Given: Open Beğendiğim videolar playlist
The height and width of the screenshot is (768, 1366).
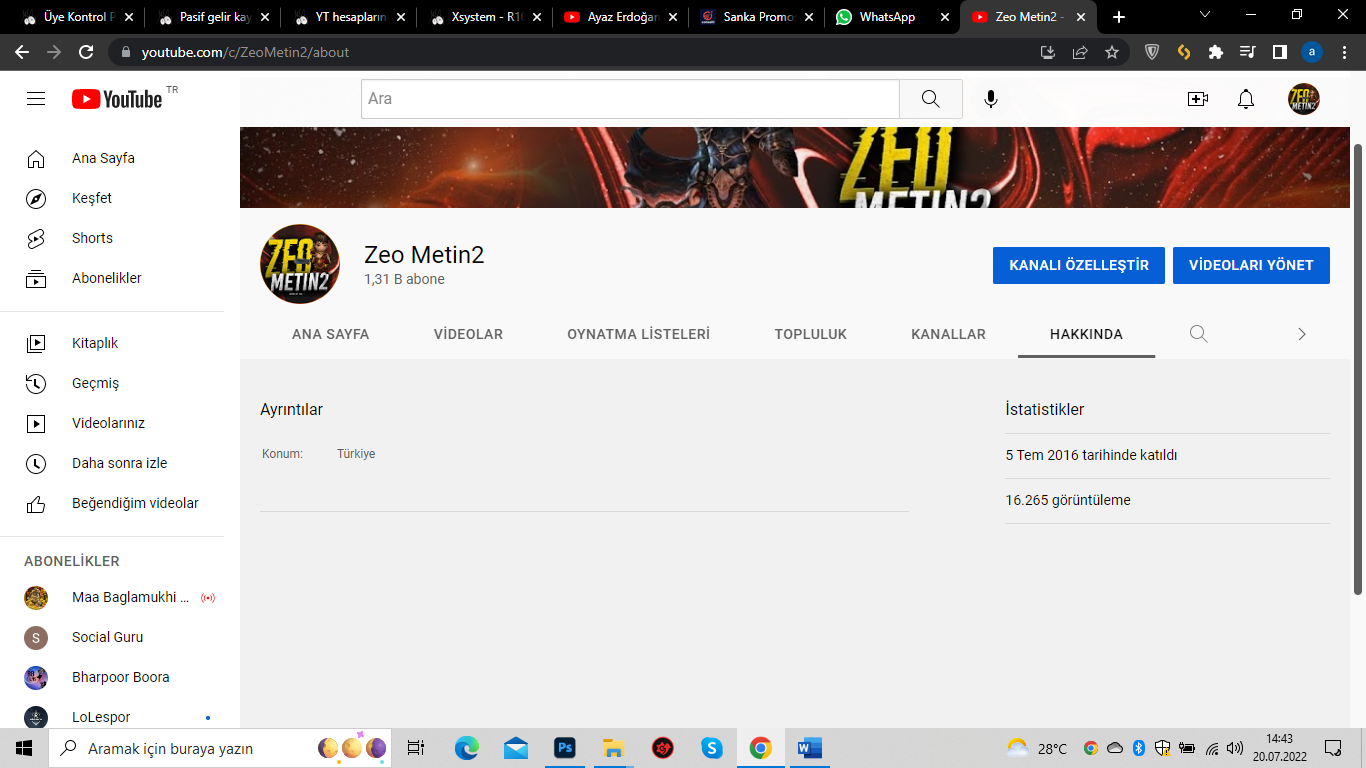Looking at the screenshot, I should [x=120, y=503].
